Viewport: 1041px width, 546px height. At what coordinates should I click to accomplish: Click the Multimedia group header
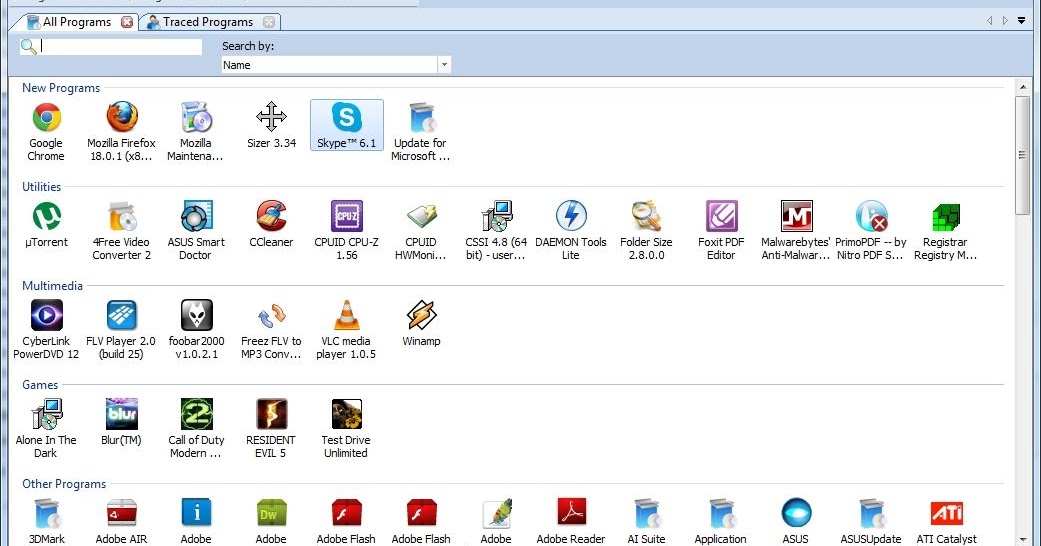pyautogui.click(x=52, y=286)
